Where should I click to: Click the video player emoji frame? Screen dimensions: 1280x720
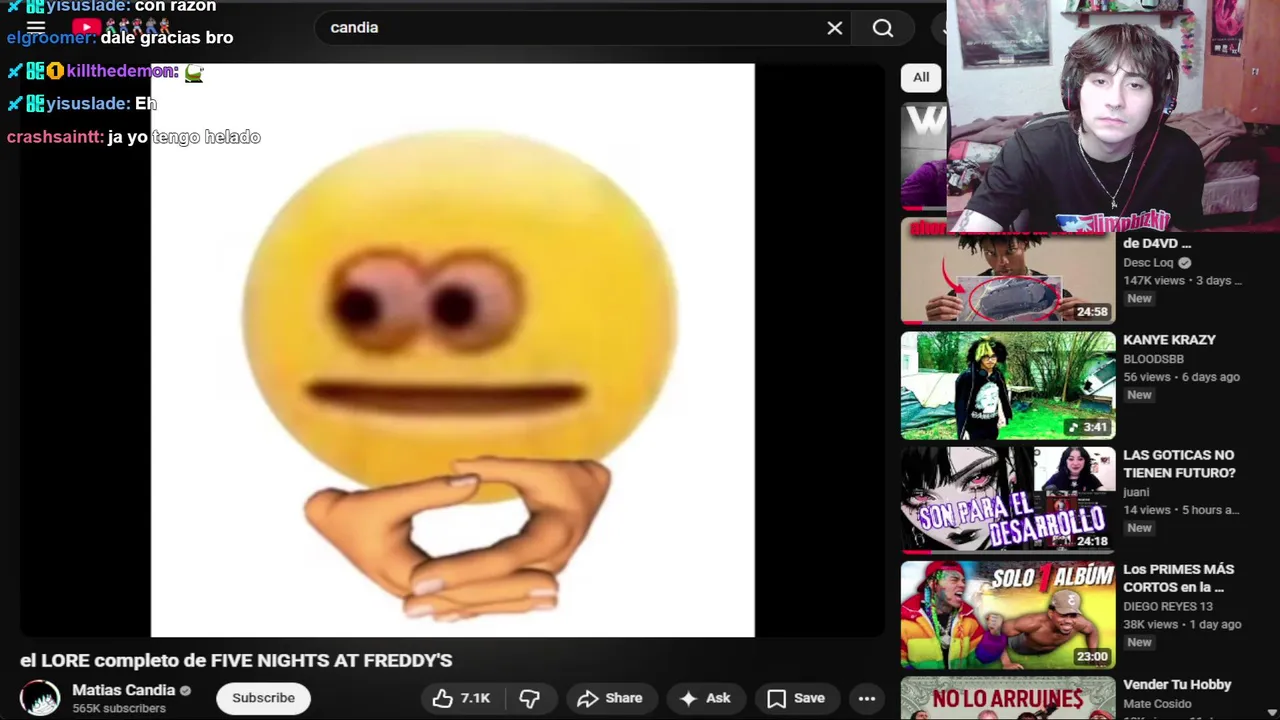(452, 350)
